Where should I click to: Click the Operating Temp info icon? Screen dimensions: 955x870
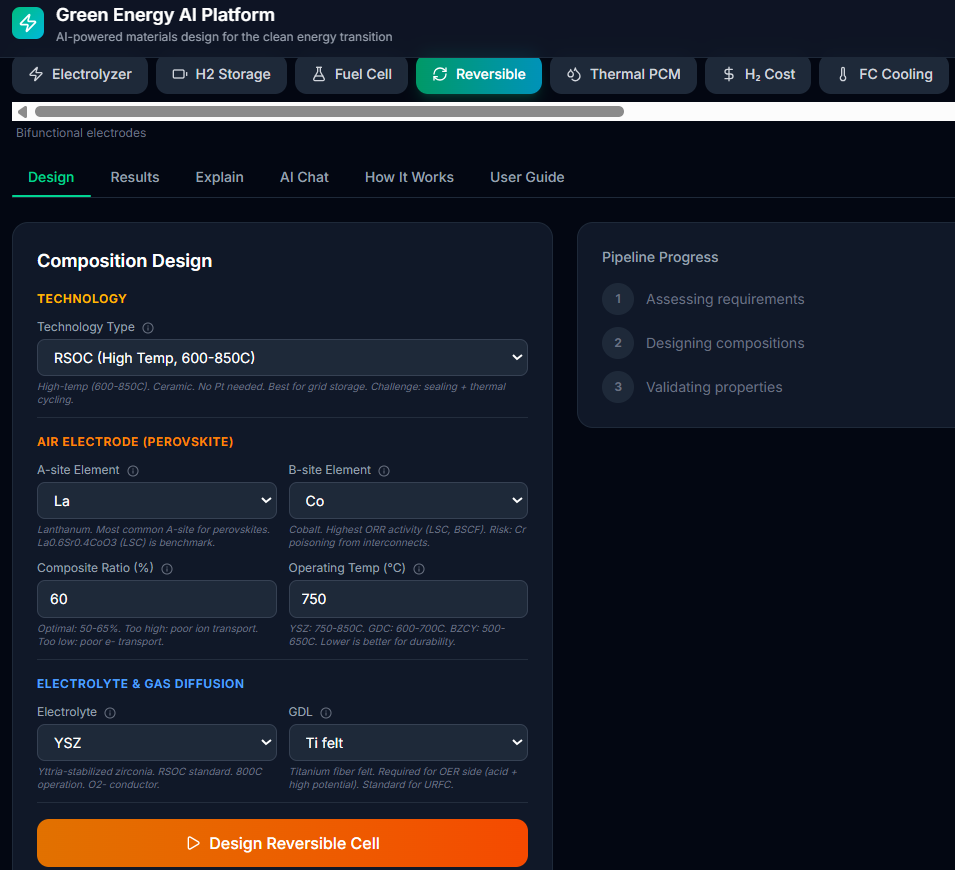point(419,569)
